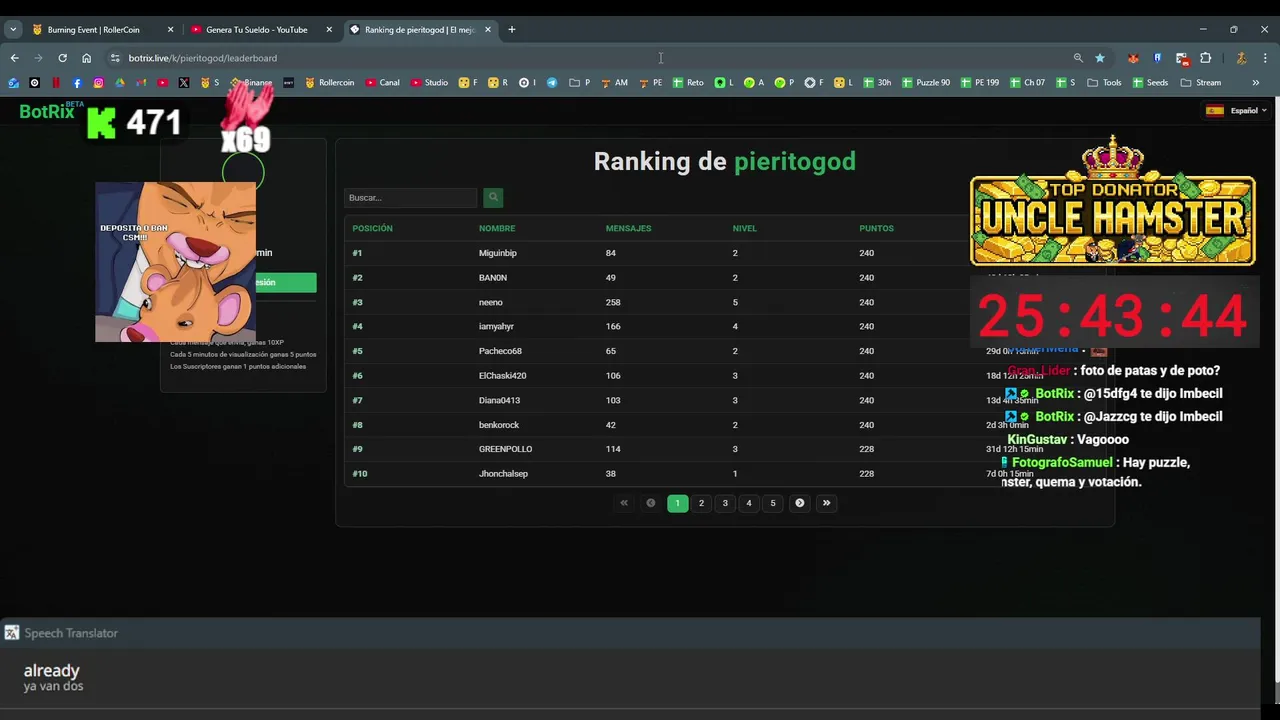Open the Puzzle 90 bookmark
1280x720 pixels.
[x=926, y=83]
